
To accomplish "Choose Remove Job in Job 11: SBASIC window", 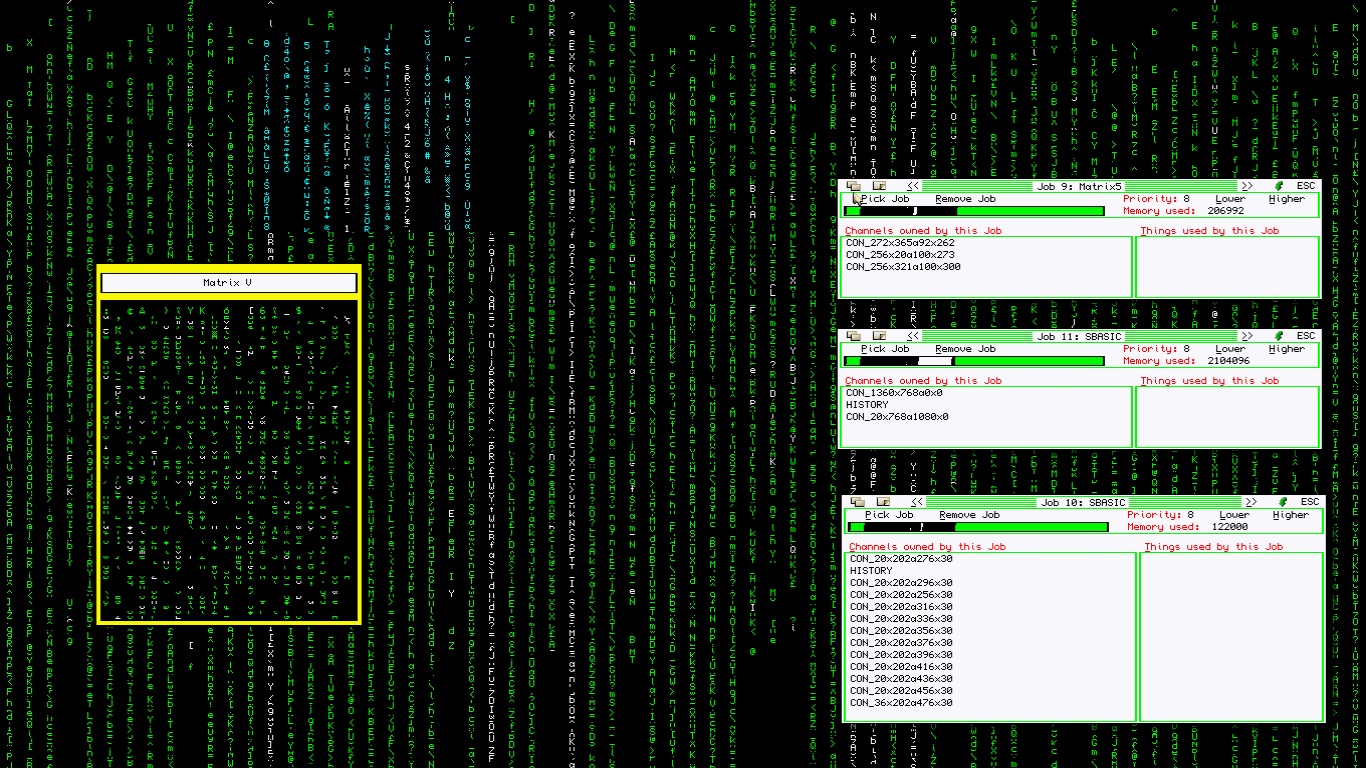I will 965,349.
